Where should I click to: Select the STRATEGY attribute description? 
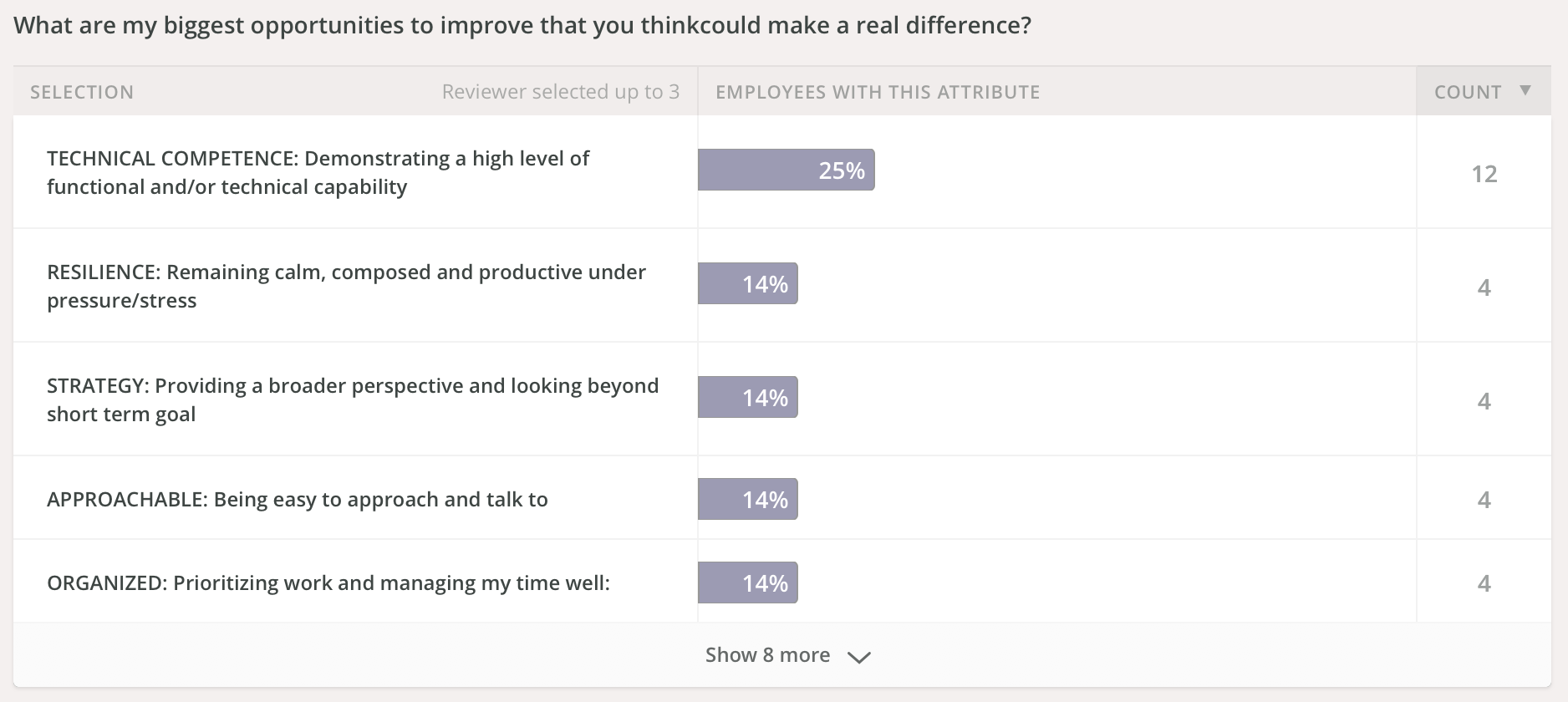click(353, 399)
